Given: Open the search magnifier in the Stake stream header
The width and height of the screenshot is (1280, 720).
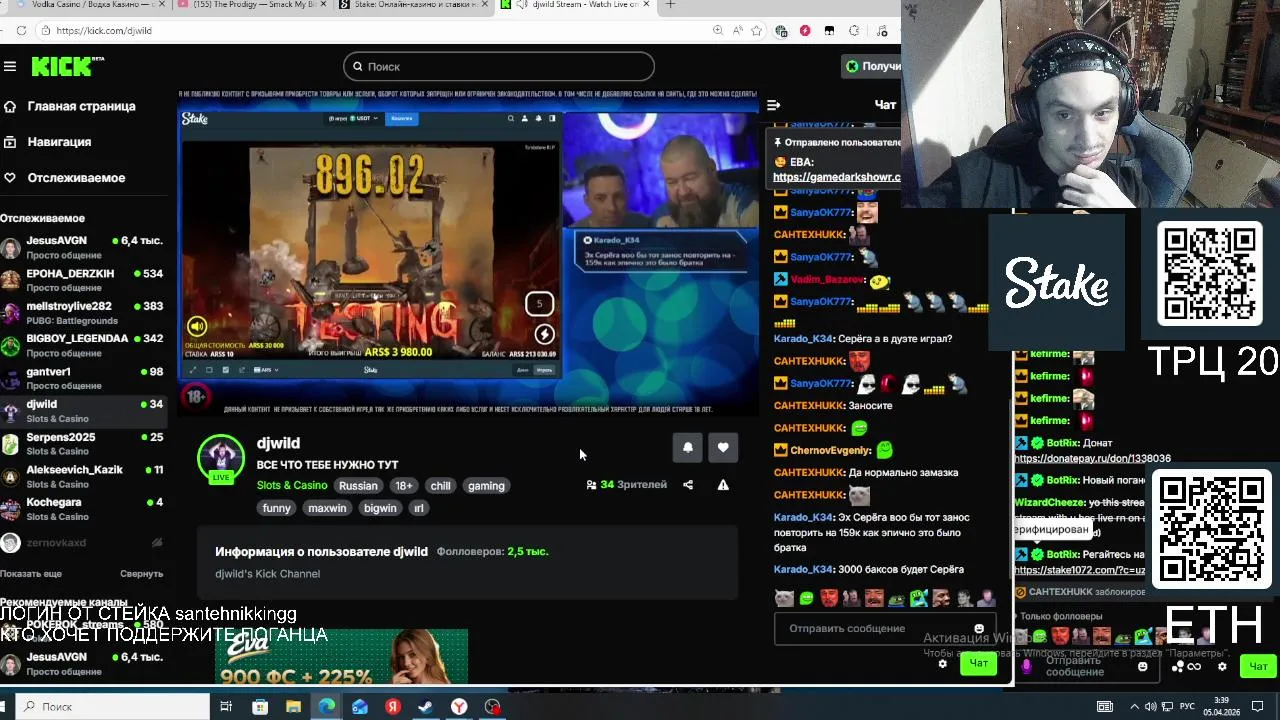Looking at the screenshot, I should click(510, 118).
